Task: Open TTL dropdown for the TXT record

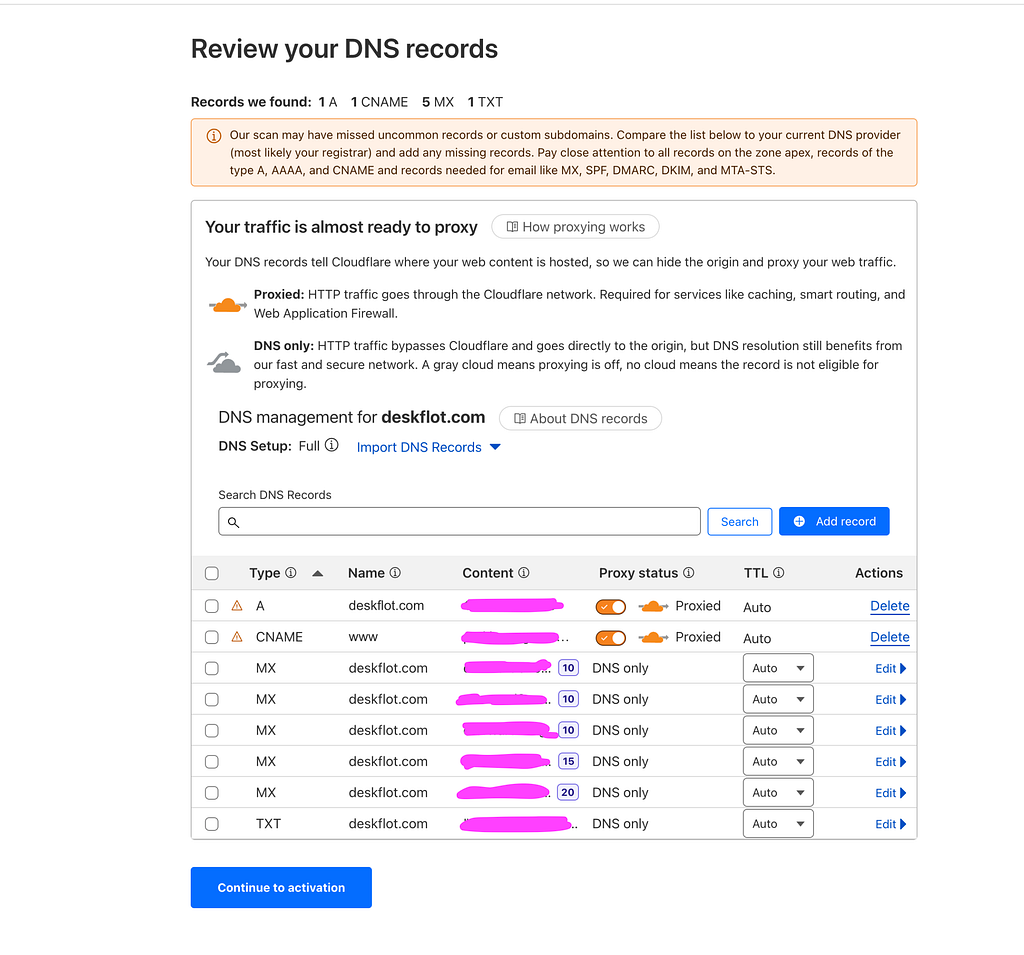Action: point(778,824)
